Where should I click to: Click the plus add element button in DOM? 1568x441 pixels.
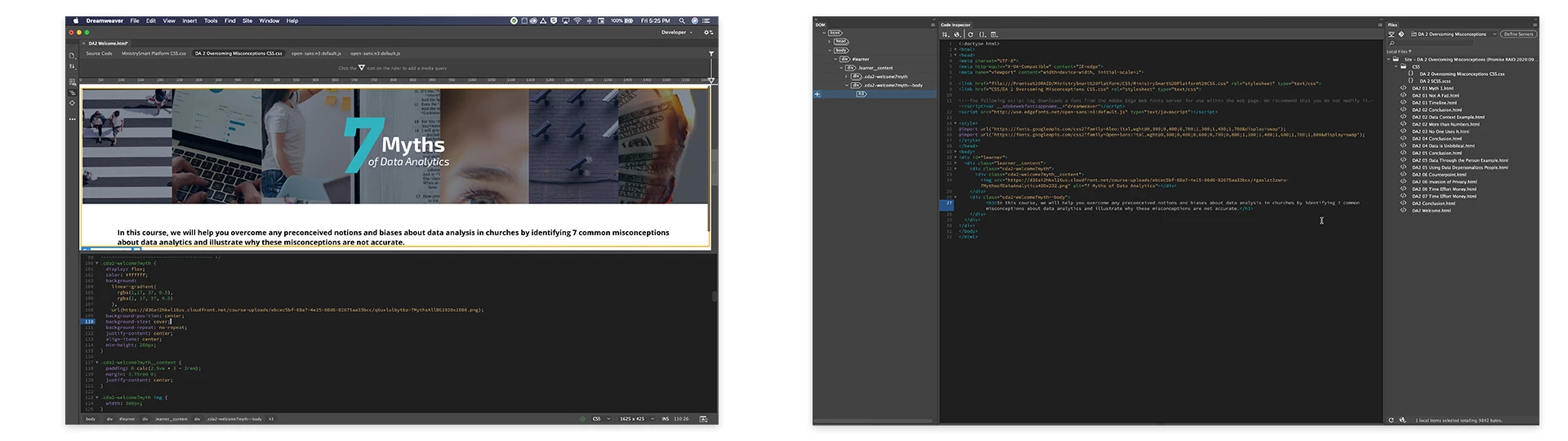coord(817,94)
